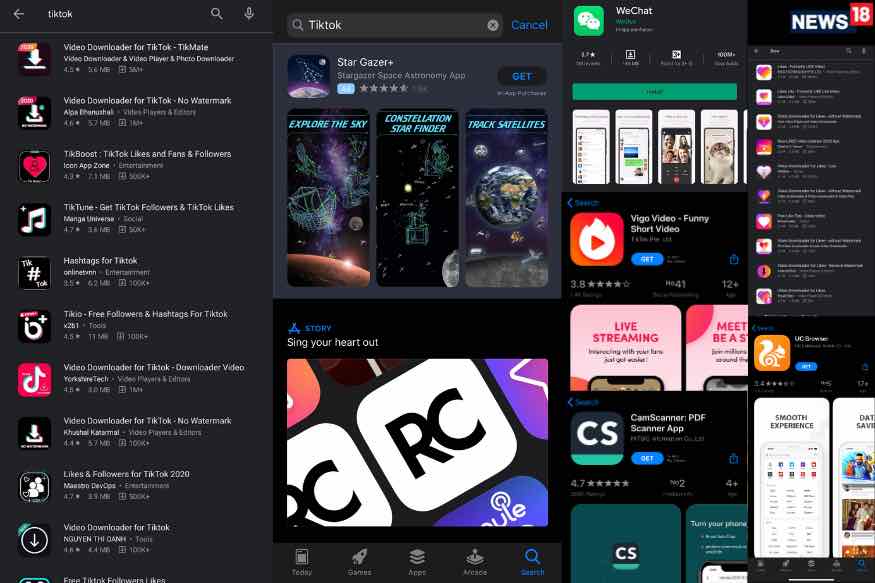This screenshot has height=583, width=875.
Task: Tap the Vigo Video app icon
Action: click(x=597, y=239)
